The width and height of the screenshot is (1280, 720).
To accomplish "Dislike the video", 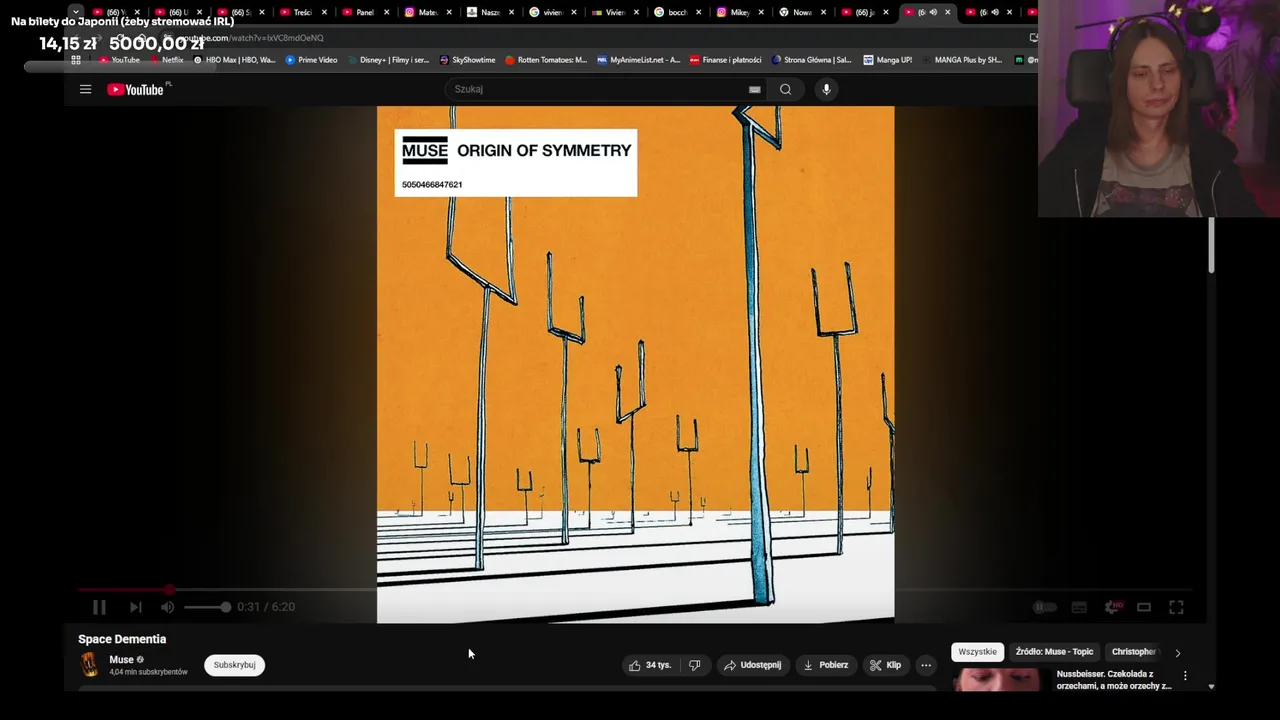I will coord(695,665).
